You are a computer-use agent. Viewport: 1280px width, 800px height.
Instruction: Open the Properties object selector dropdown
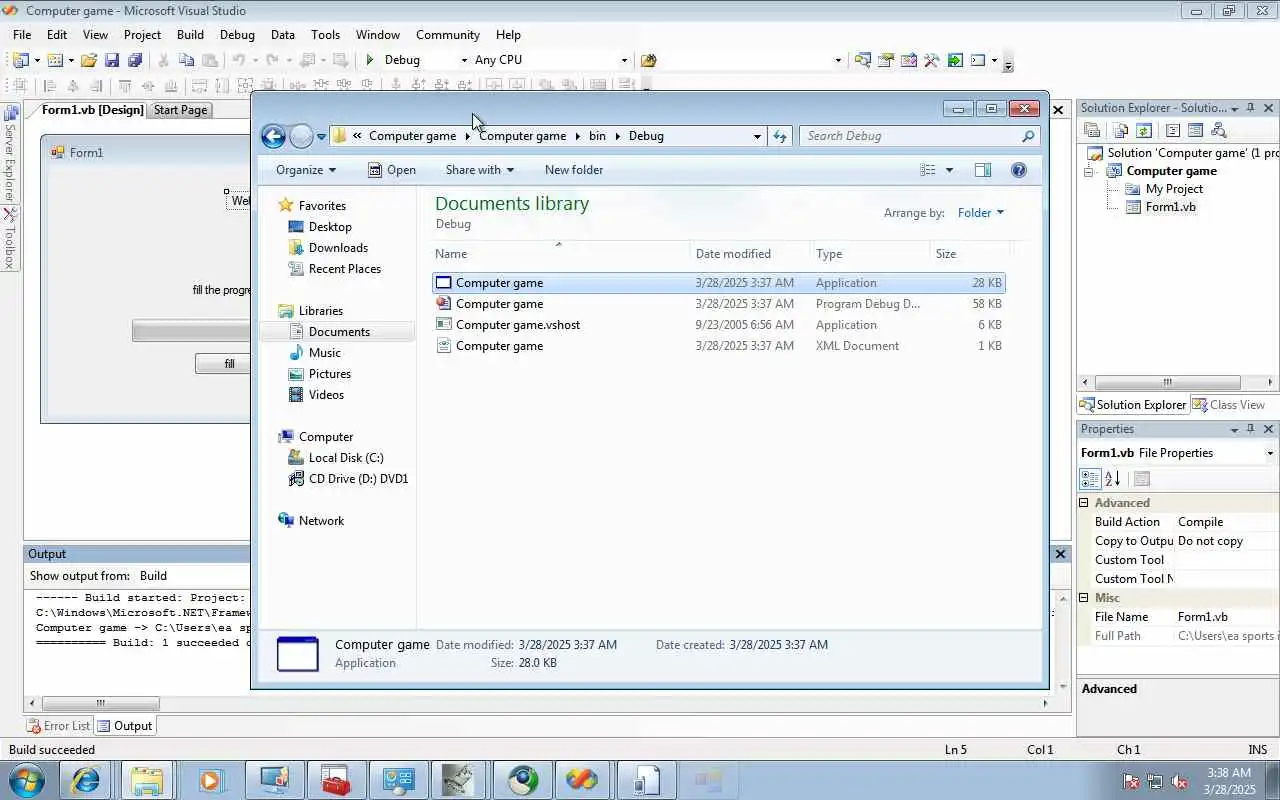tap(1270, 453)
